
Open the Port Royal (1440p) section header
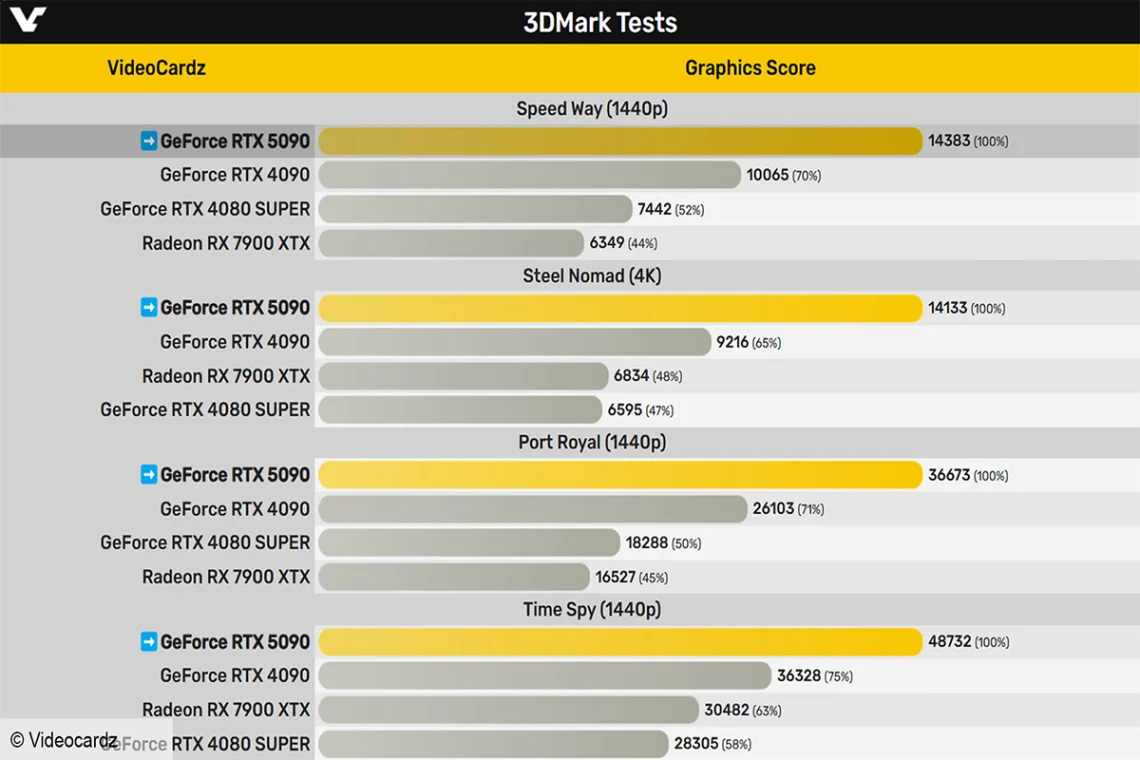(x=592, y=442)
